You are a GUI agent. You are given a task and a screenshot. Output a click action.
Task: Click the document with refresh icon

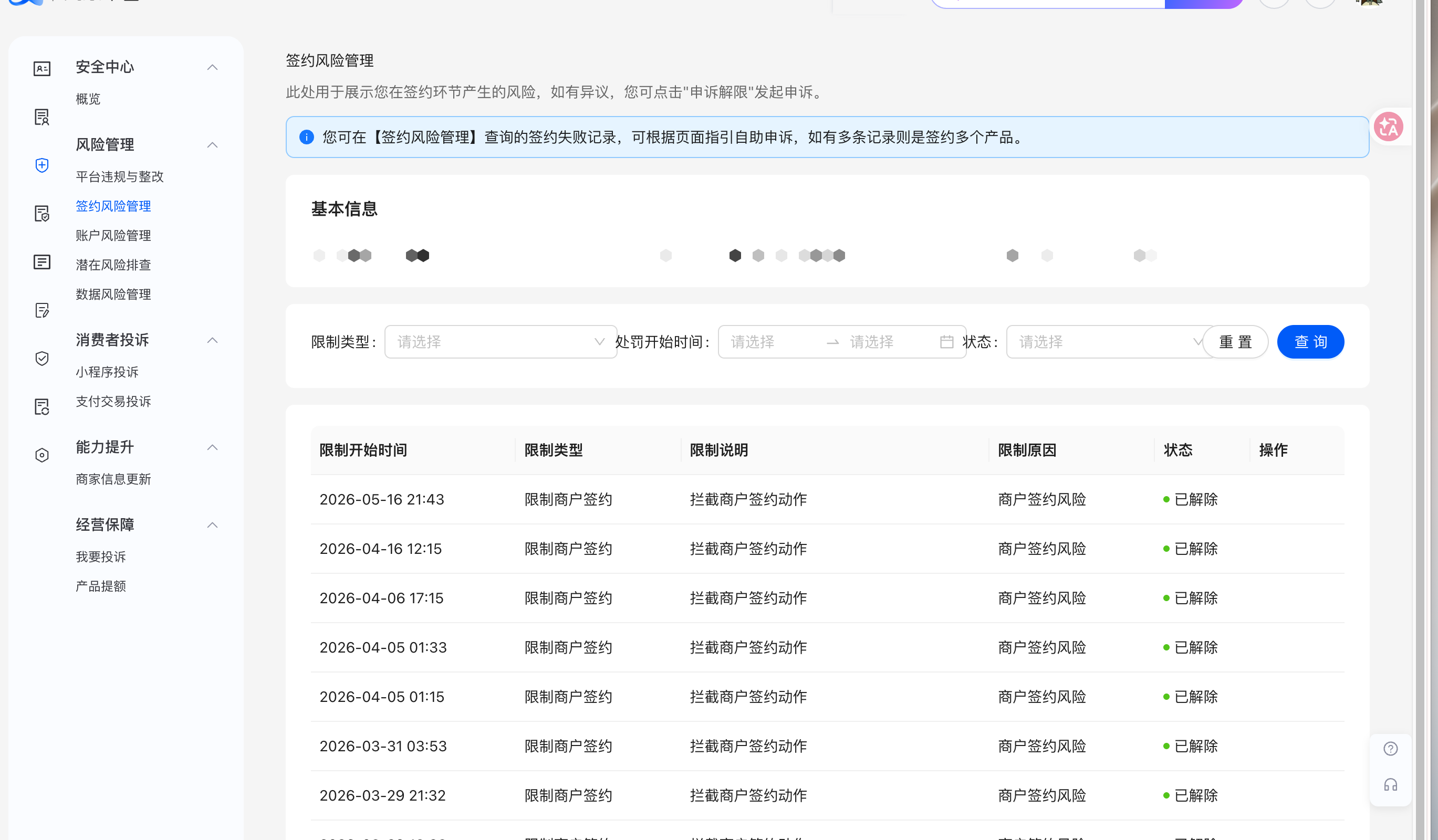(41, 406)
